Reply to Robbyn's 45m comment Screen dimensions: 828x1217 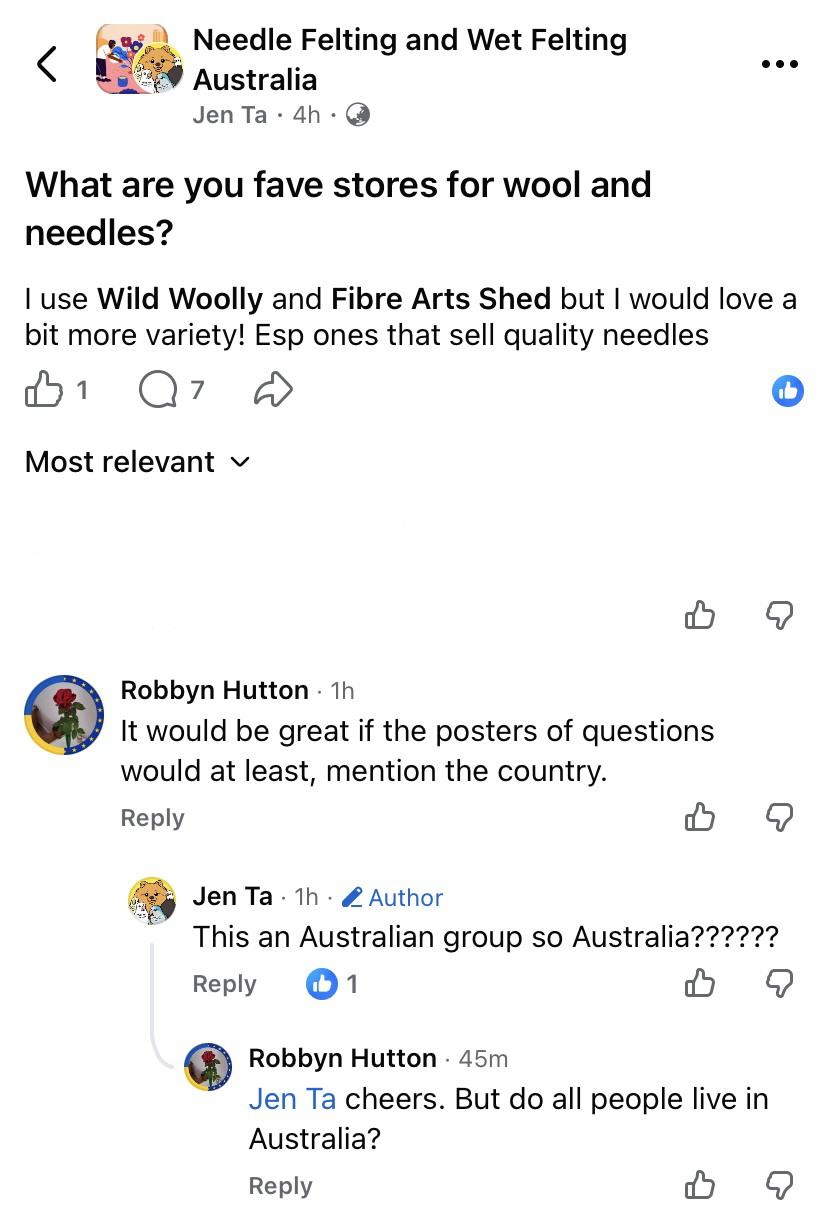(x=280, y=1186)
